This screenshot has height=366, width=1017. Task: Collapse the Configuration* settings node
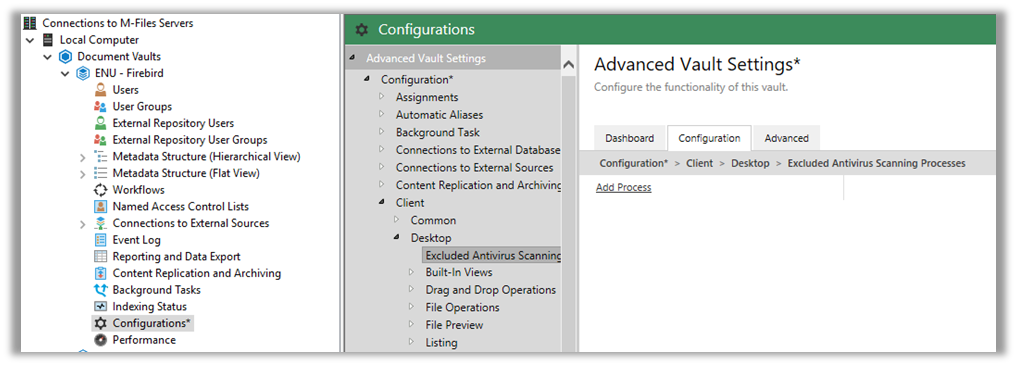[x=367, y=79]
